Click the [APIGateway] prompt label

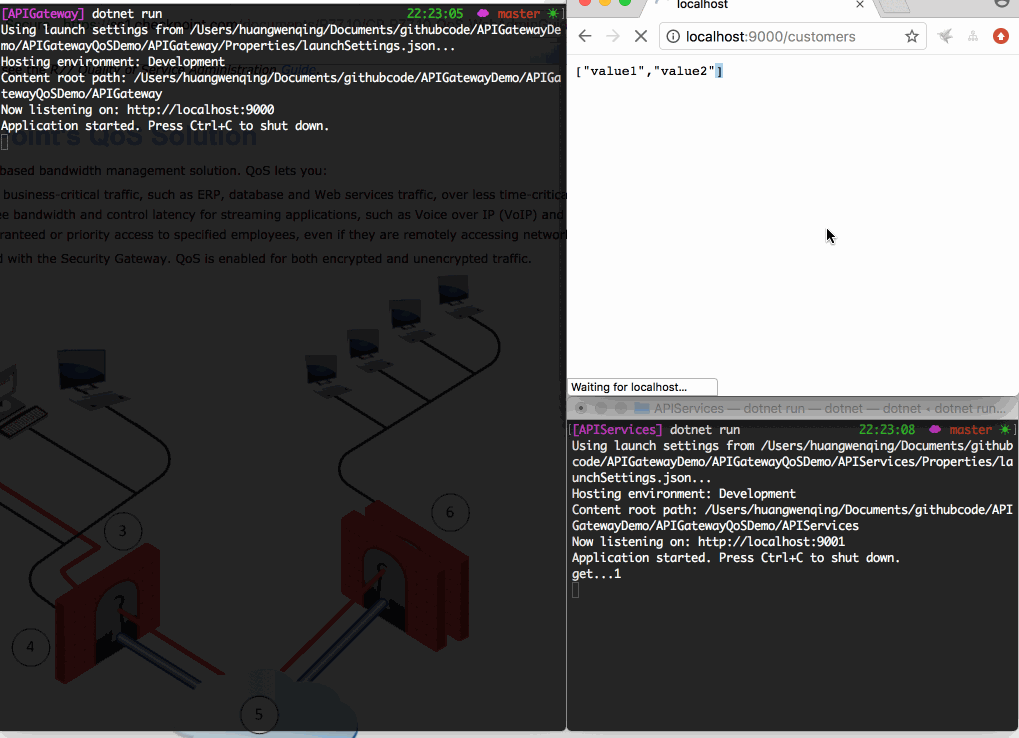43,14
